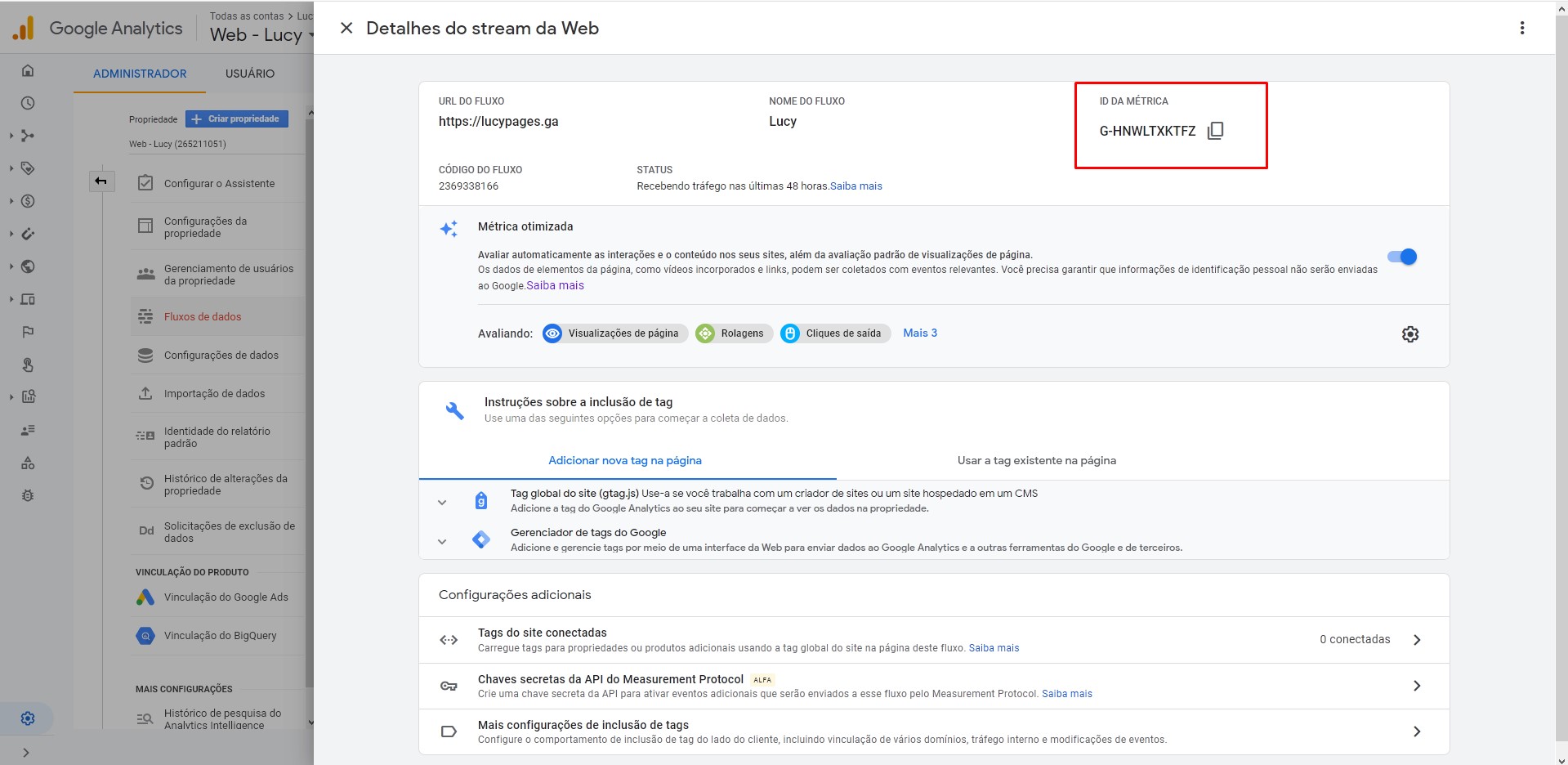The image size is (1568, 765).
Task: Click the stream URL https://lucypages.ga
Action: [498, 121]
